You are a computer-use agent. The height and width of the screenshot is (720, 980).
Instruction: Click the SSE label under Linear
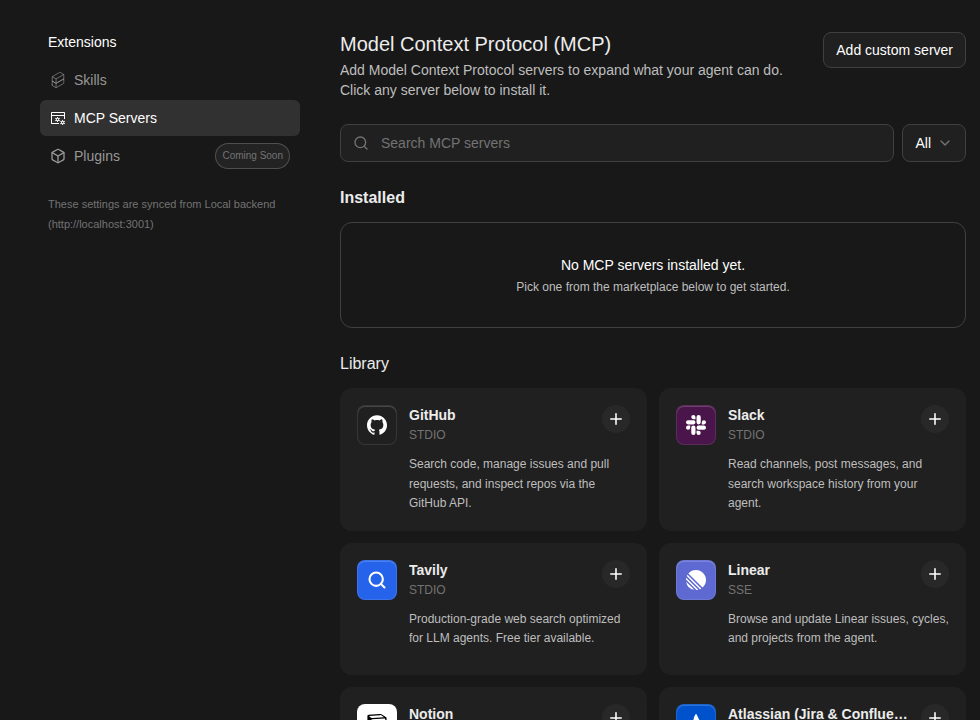click(x=739, y=589)
